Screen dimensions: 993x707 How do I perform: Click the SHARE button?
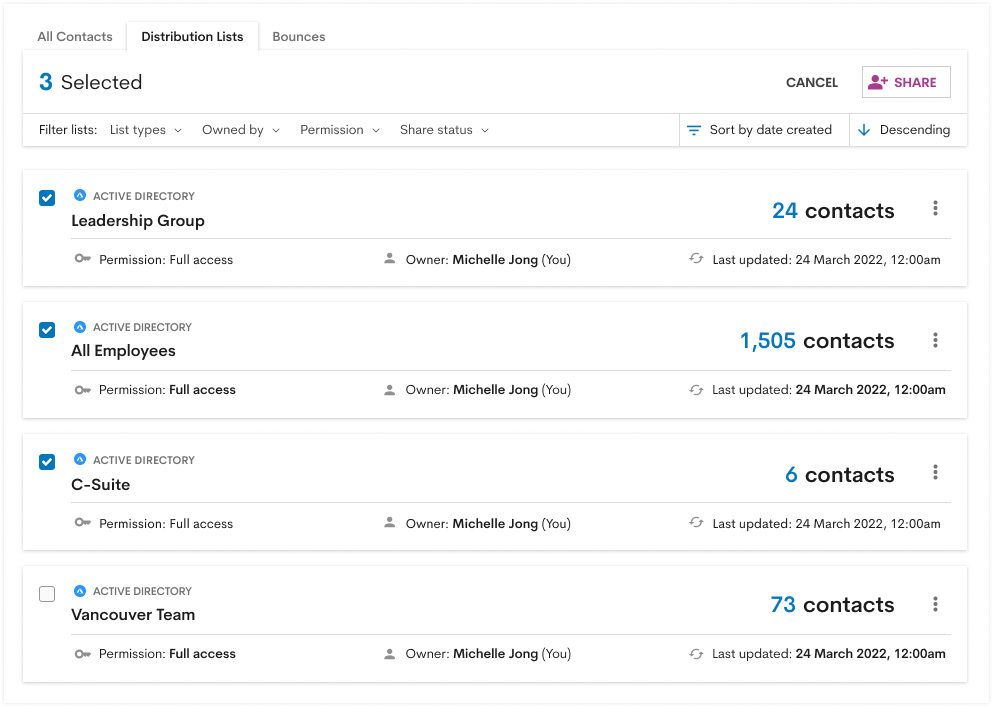[906, 82]
